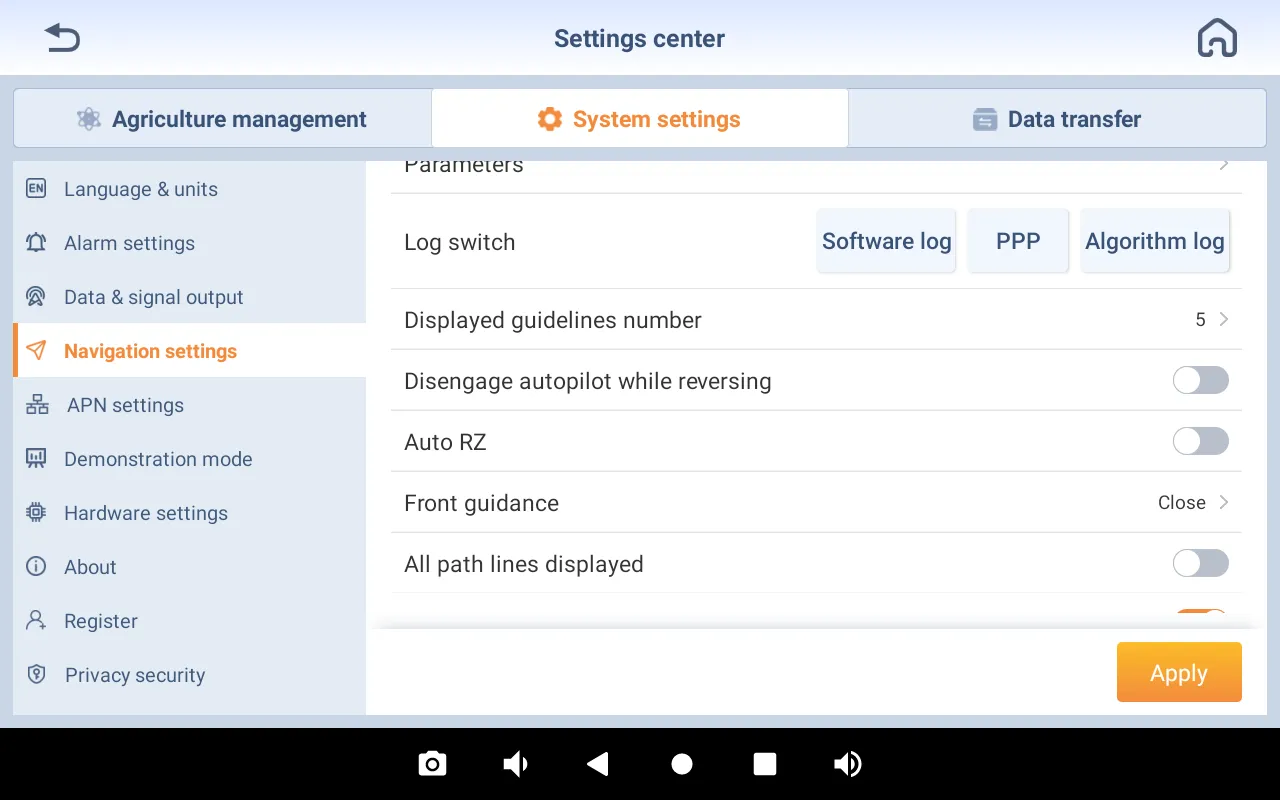The height and width of the screenshot is (800, 1280).
Task: Click the Privacy security shield icon
Action: pos(36,675)
